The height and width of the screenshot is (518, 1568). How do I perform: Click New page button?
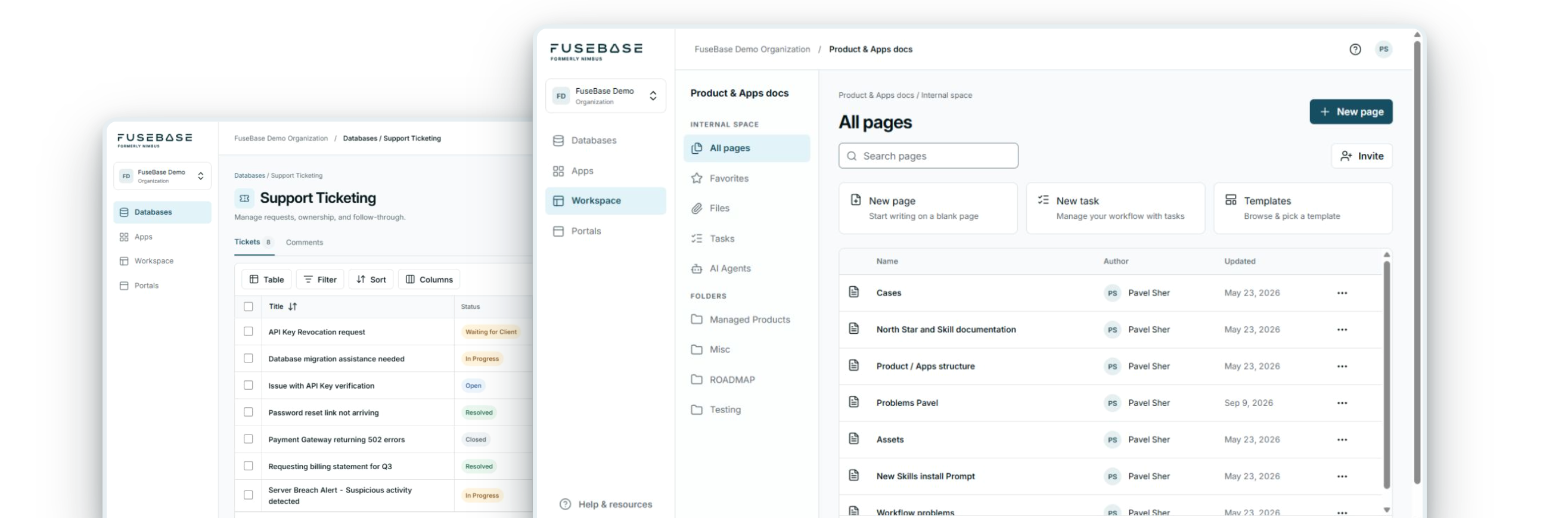tap(1350, 112)
